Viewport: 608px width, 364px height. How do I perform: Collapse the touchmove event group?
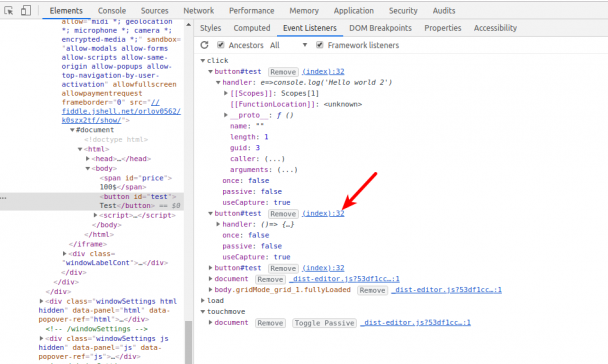(203, 311)
